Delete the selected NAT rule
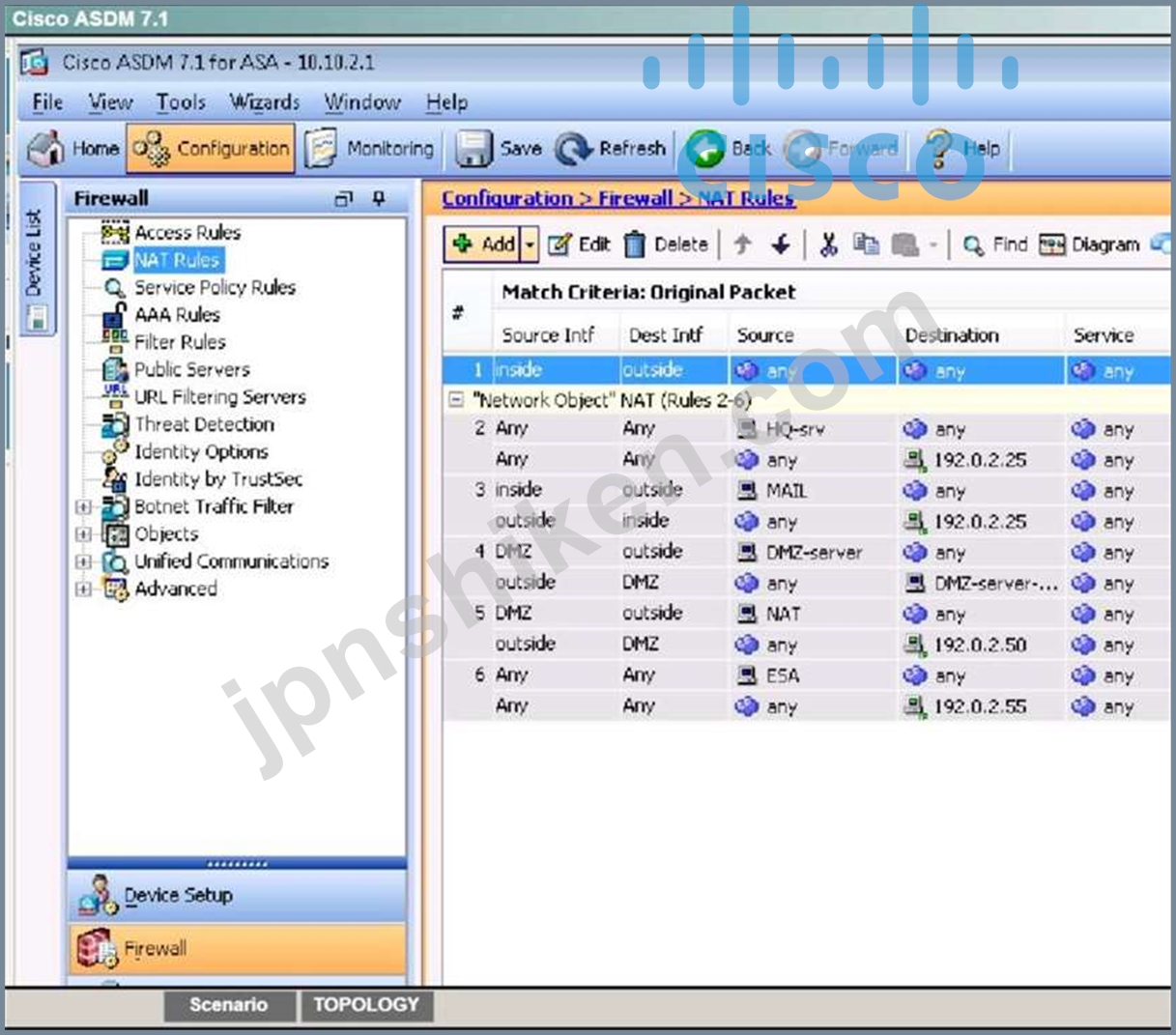This screenshot has width=1176, height=1035. point(666,244)
